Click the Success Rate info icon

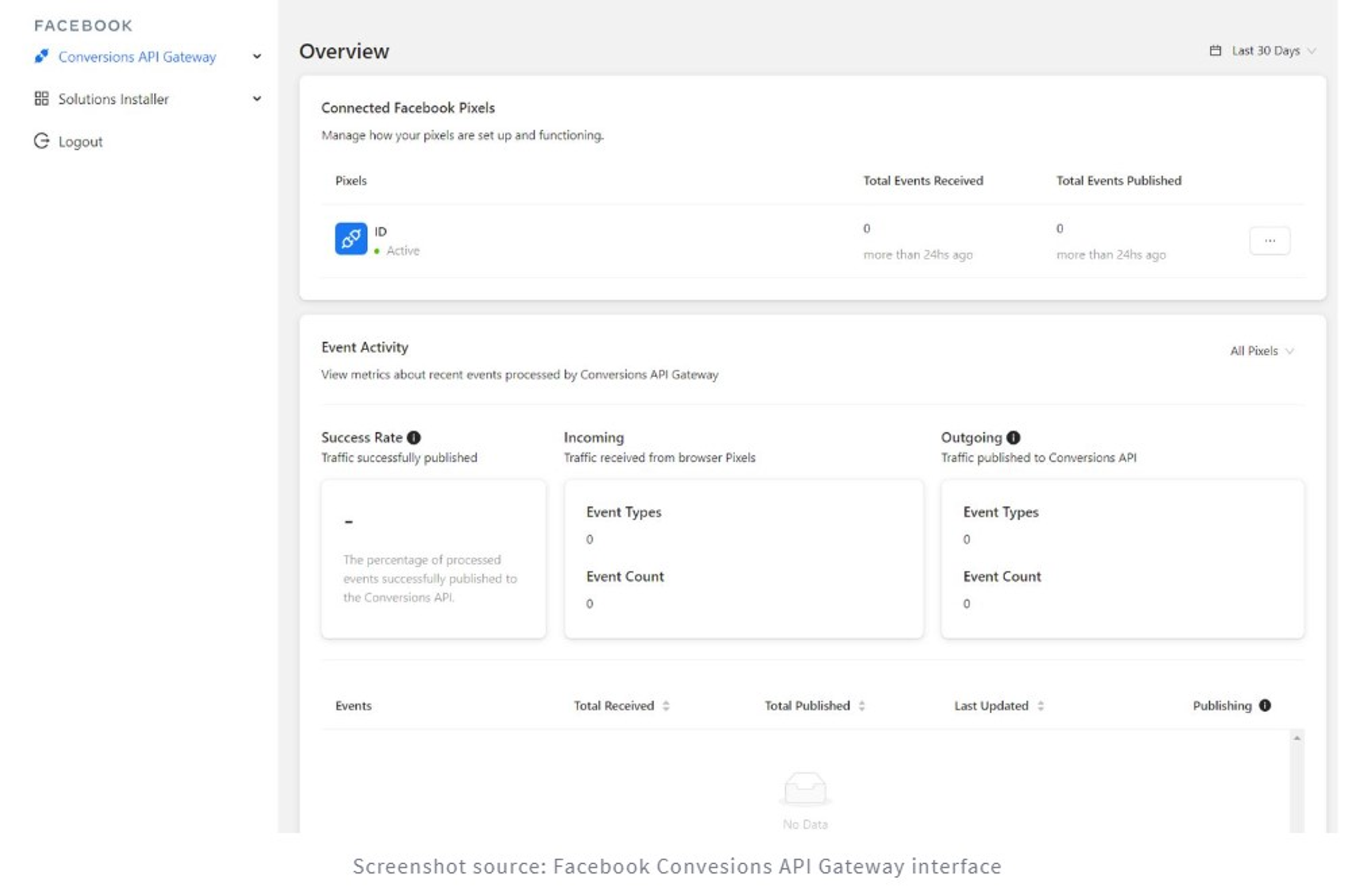coord(414,438)
